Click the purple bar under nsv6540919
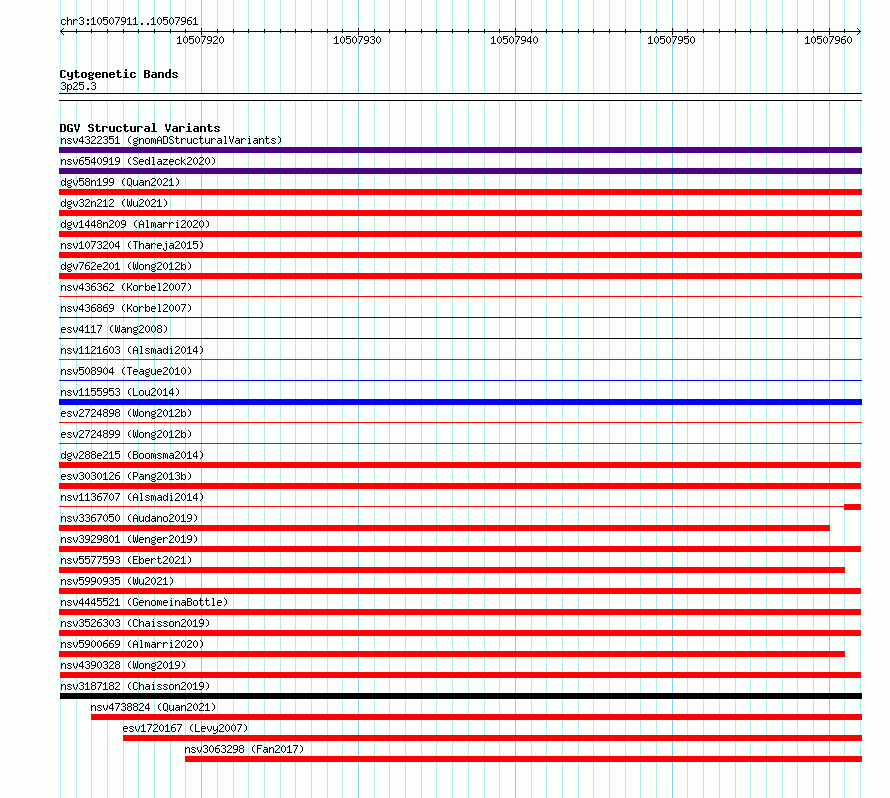Image resolution: width=890 pixels, height=798 pixels. pos(460,171)
